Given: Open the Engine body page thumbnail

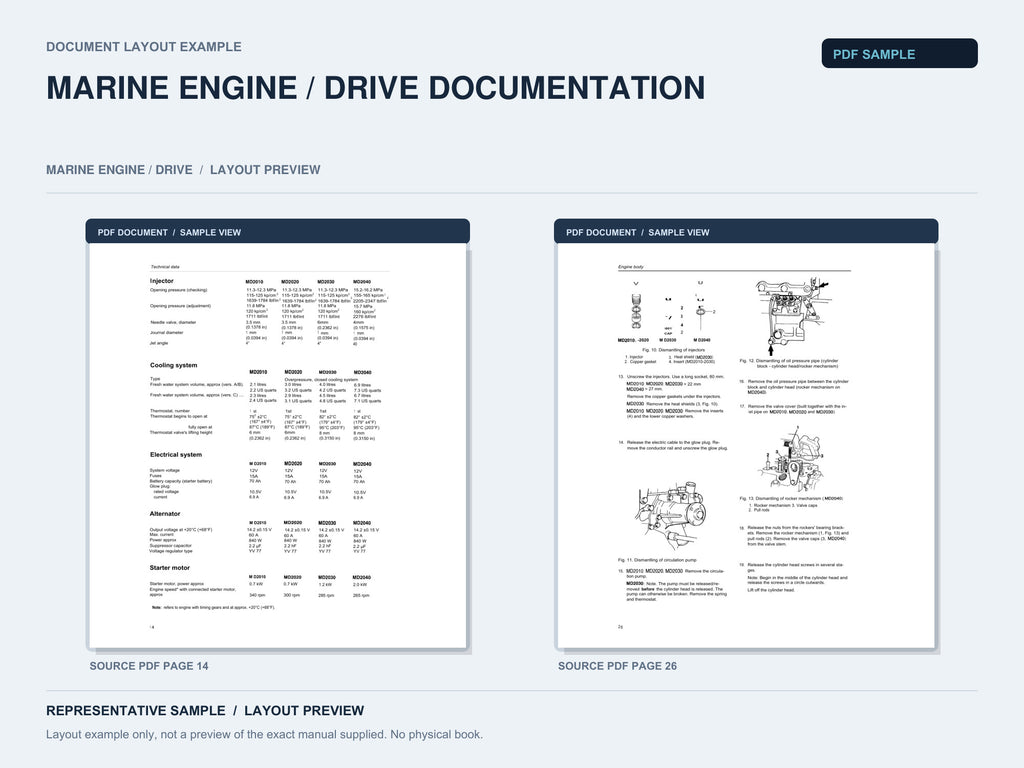Looking at the screenshot, I should point(746,445).
